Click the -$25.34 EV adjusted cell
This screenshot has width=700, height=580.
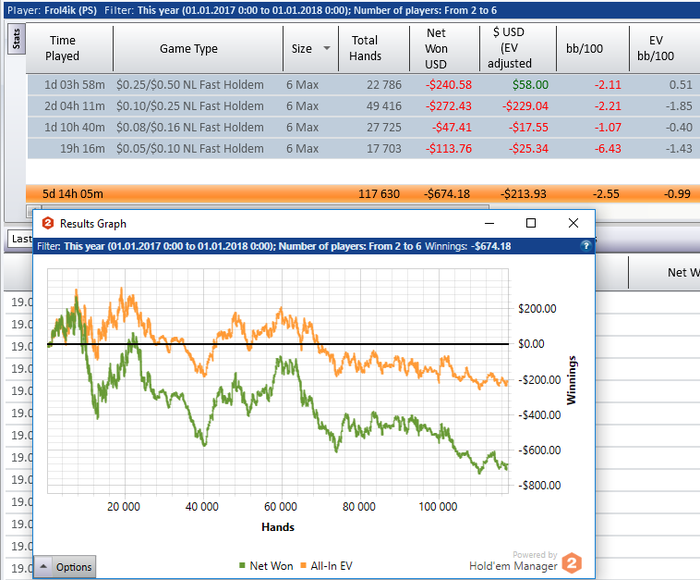[x=528, y=149]
